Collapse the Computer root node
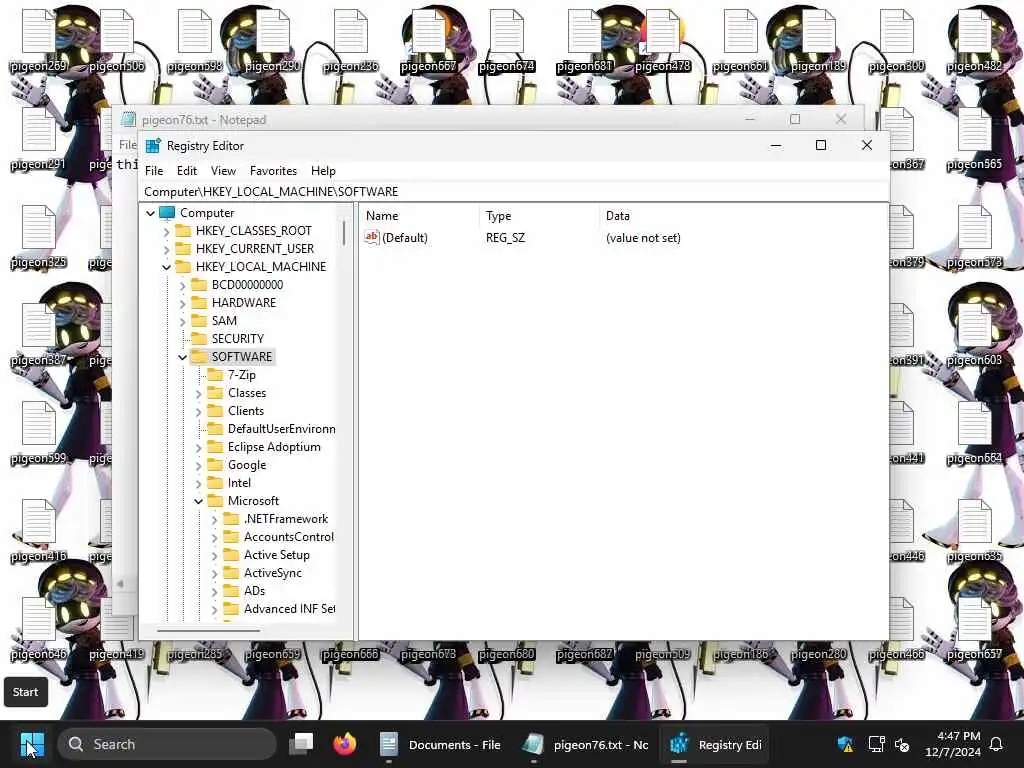The width and height of the screenshot is (1024, 768). 150,213
